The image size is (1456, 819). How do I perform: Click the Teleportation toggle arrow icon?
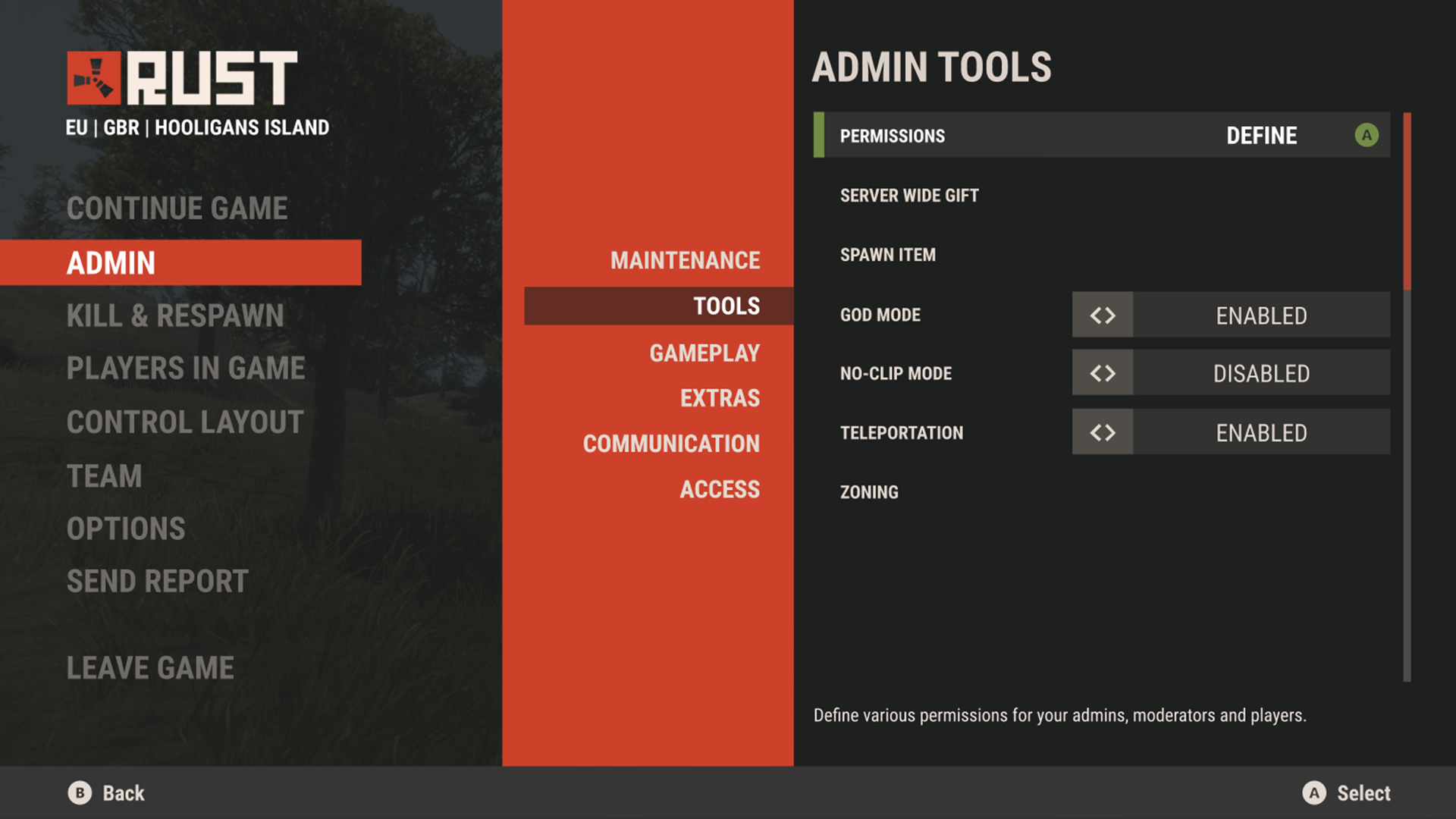[1102, 433]
